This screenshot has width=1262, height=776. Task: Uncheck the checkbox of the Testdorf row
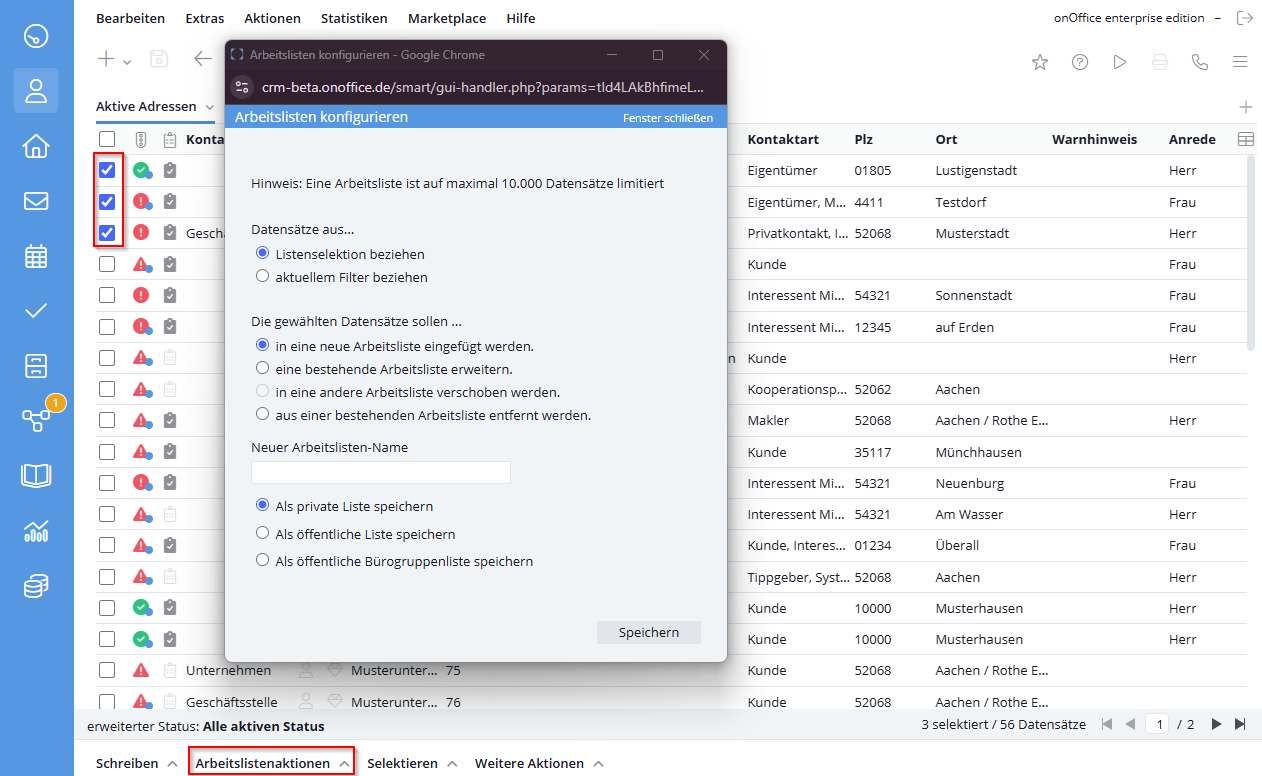coord(107,202)
